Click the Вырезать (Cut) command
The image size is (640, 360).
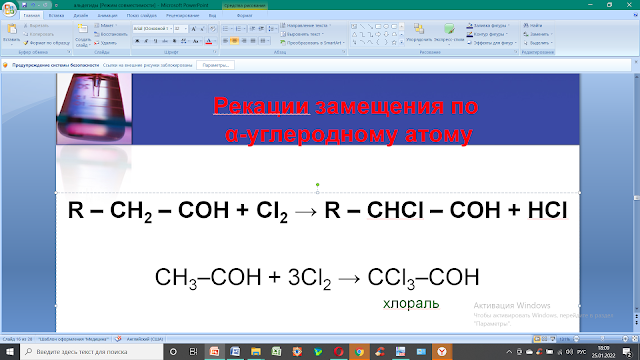37,26
